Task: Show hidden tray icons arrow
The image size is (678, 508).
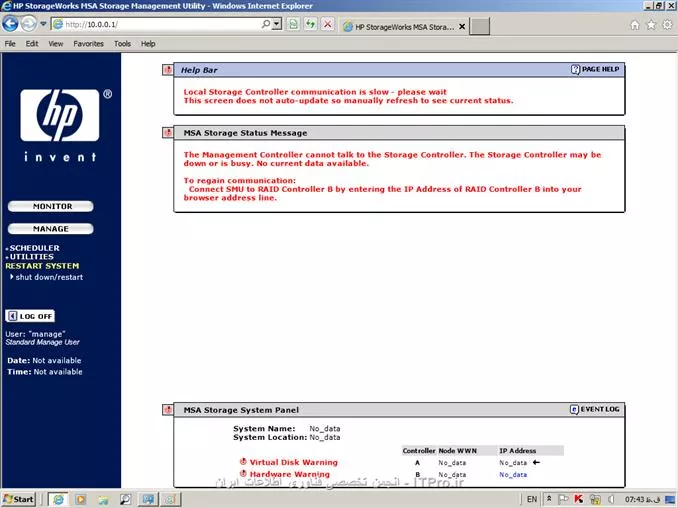Action: point(549,499)
